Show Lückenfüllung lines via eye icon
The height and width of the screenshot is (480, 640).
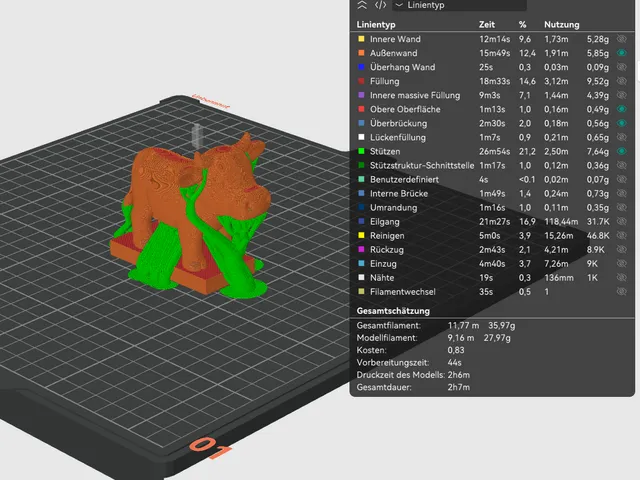click(621, 137)
